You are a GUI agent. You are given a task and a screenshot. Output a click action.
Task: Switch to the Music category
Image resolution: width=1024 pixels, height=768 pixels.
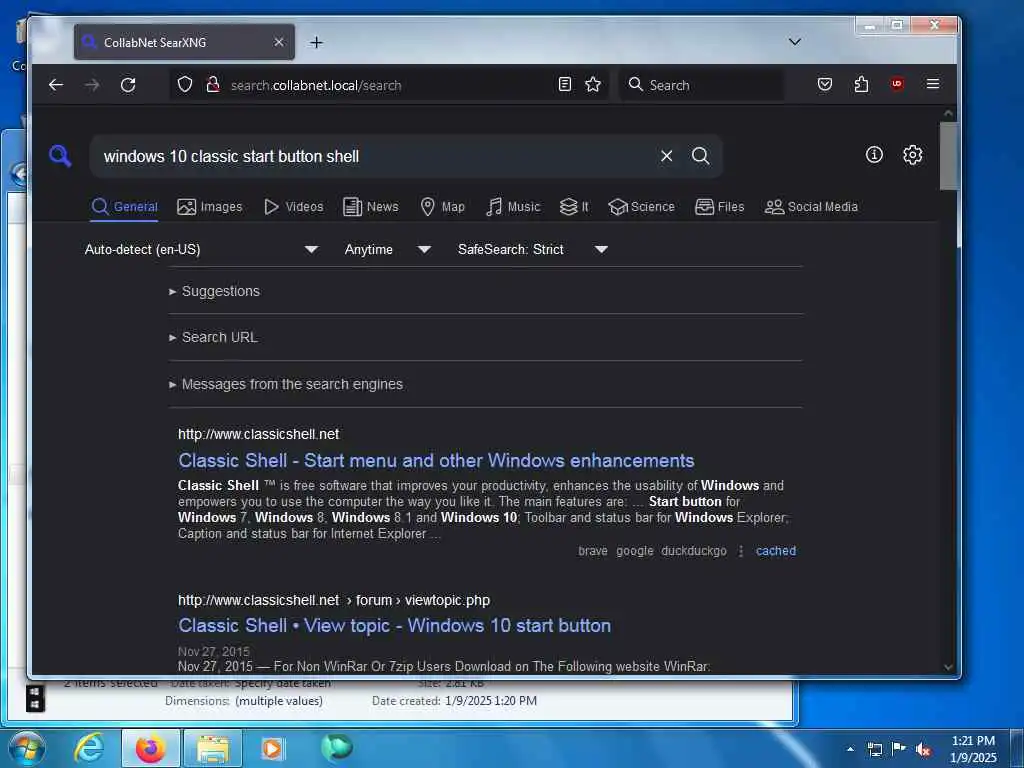tap(513, 207)
